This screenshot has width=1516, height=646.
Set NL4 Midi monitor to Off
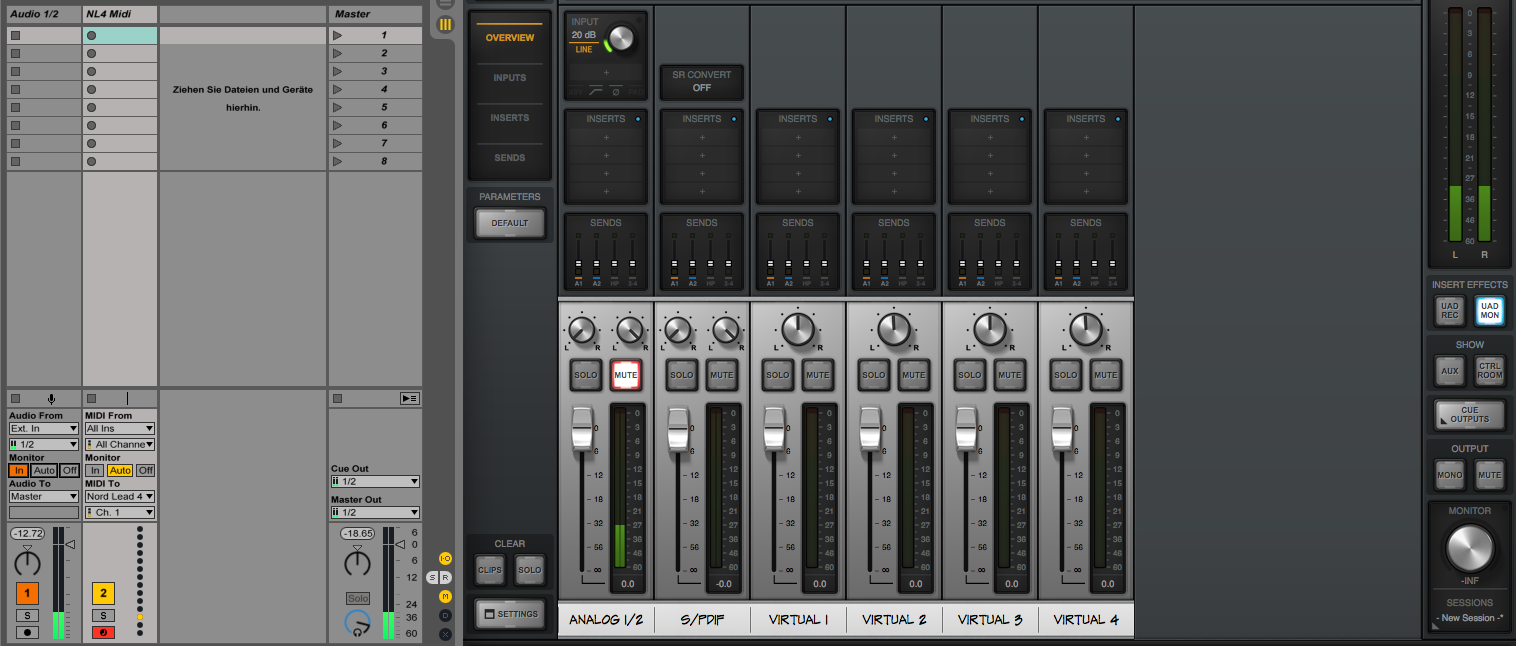coord(145,470)
